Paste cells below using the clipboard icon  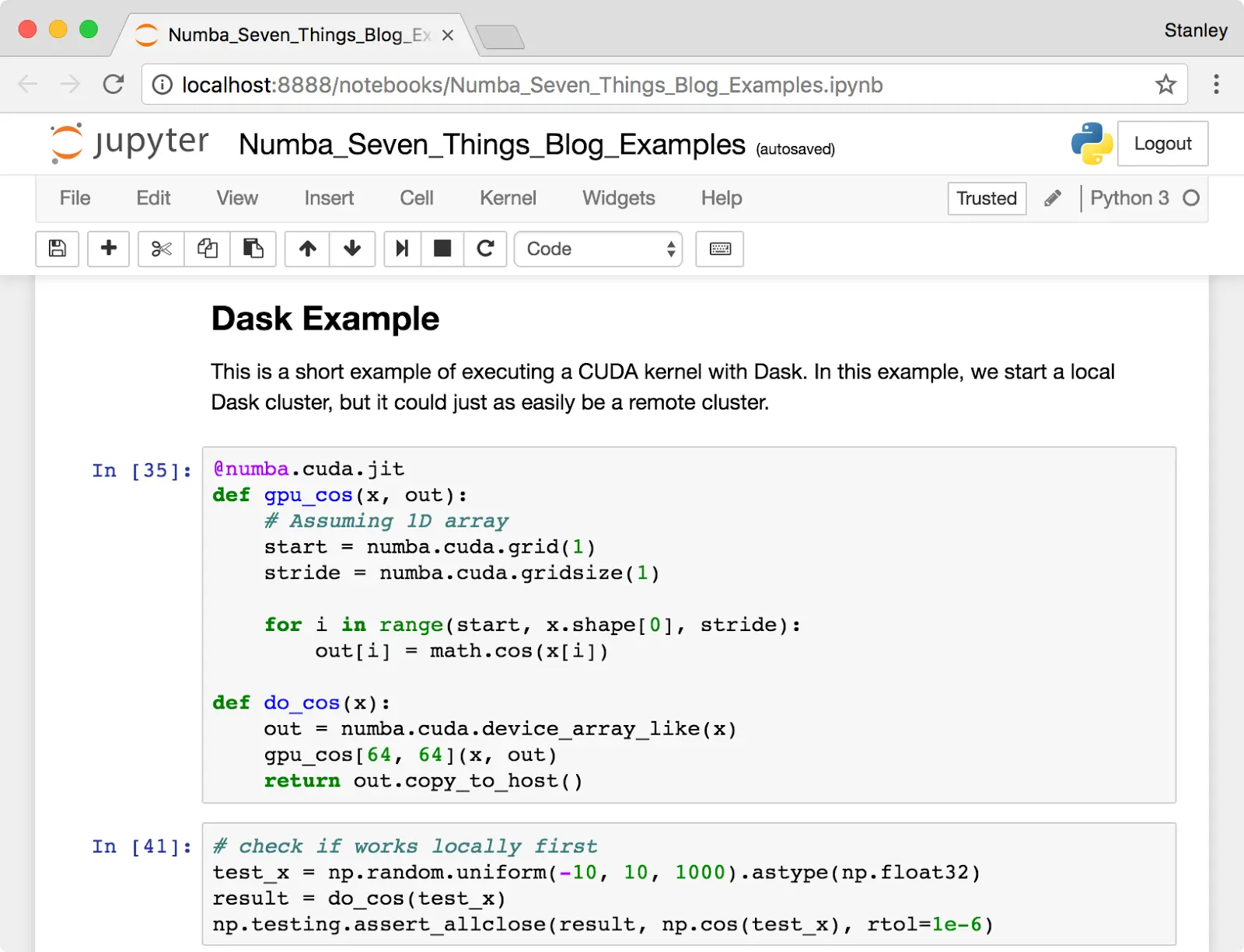(x=253, y=249)
